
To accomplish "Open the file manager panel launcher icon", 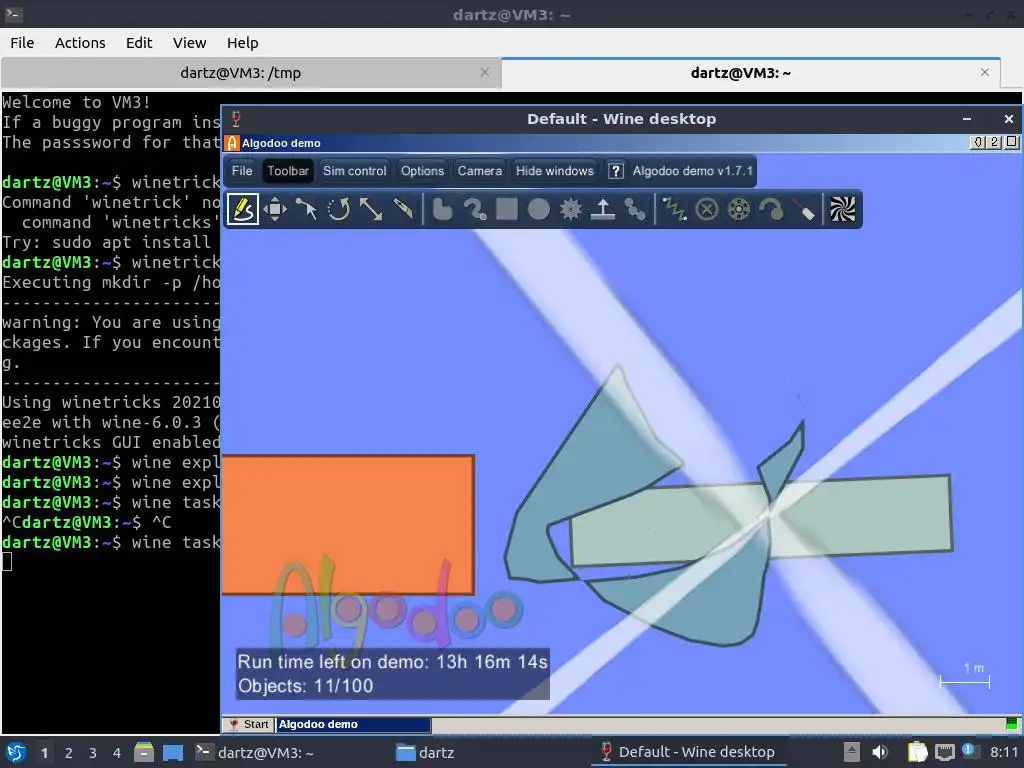I will (x=144, y=752).
